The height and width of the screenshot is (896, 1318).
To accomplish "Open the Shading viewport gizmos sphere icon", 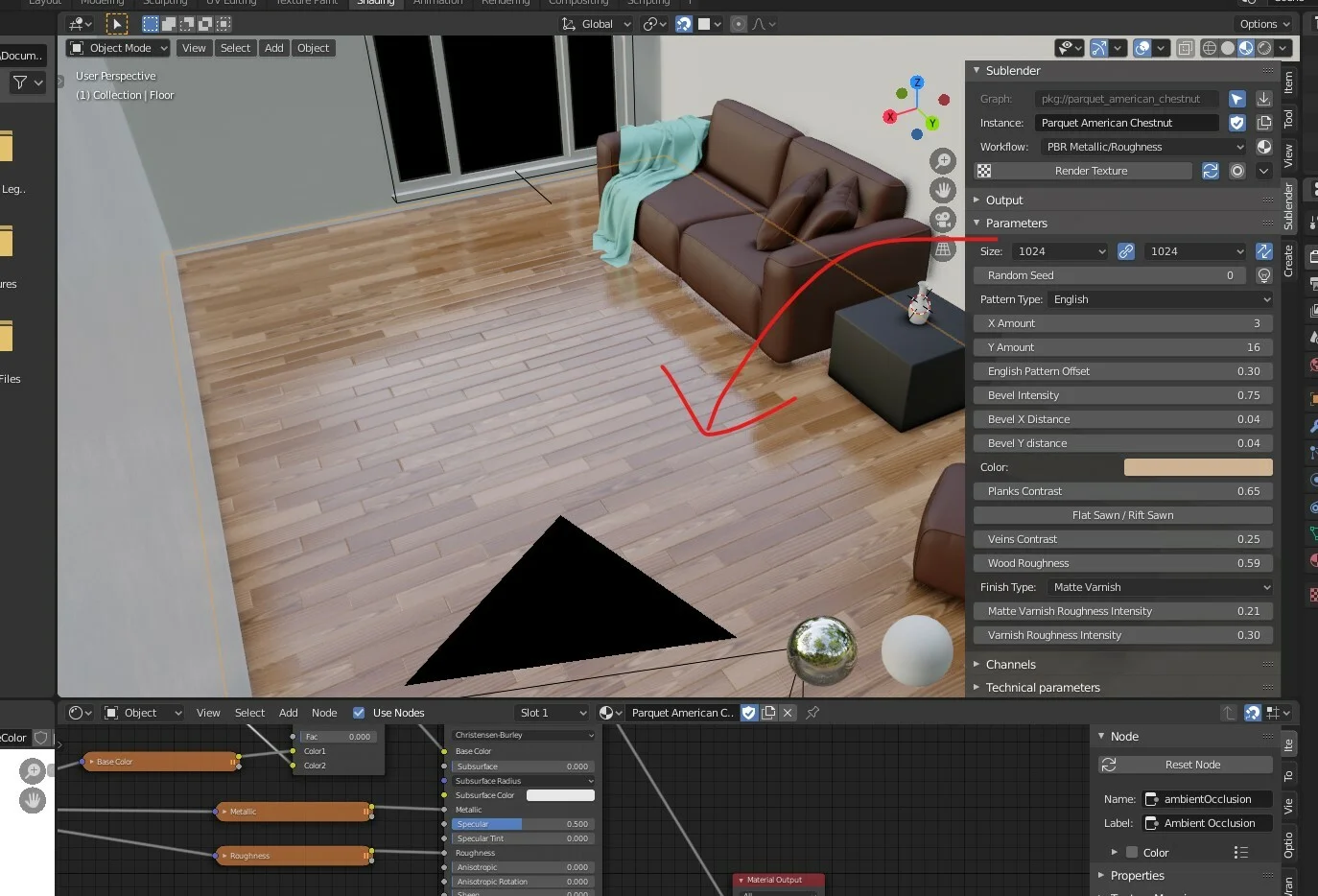I will 1141,48.
